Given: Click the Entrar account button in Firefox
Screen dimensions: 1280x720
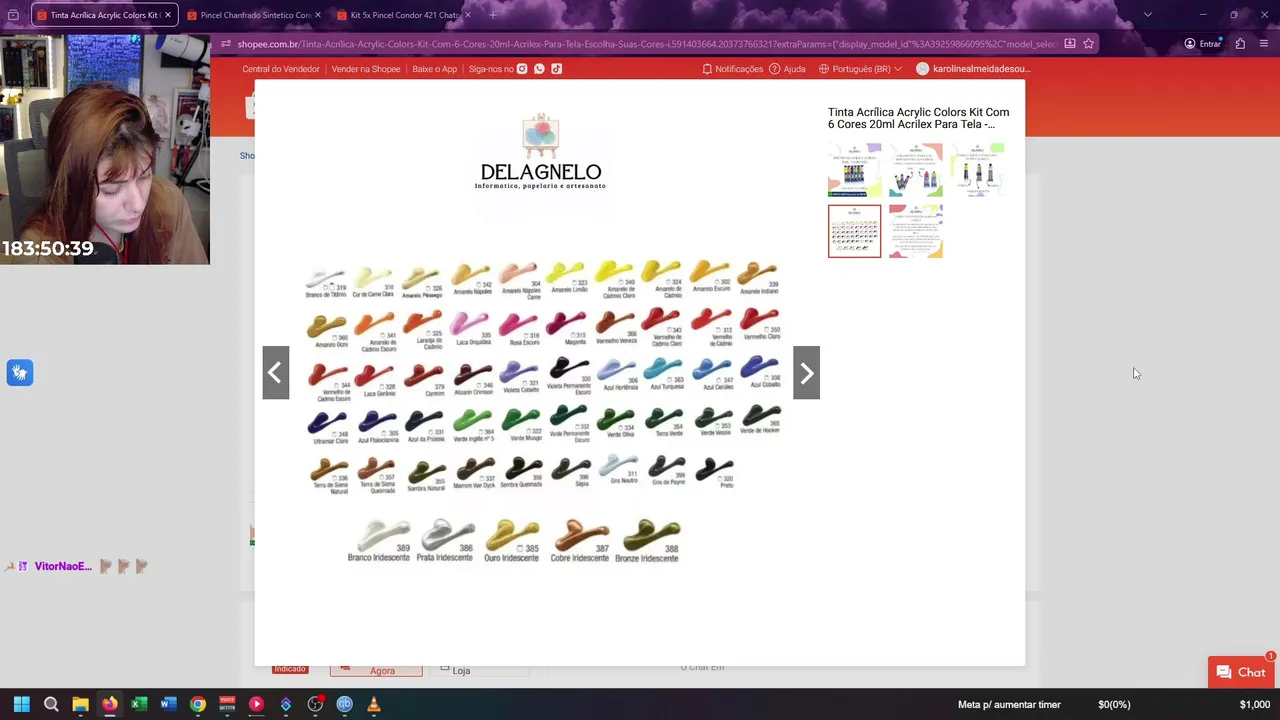Looking at the screenshot, I should 1203,44.
